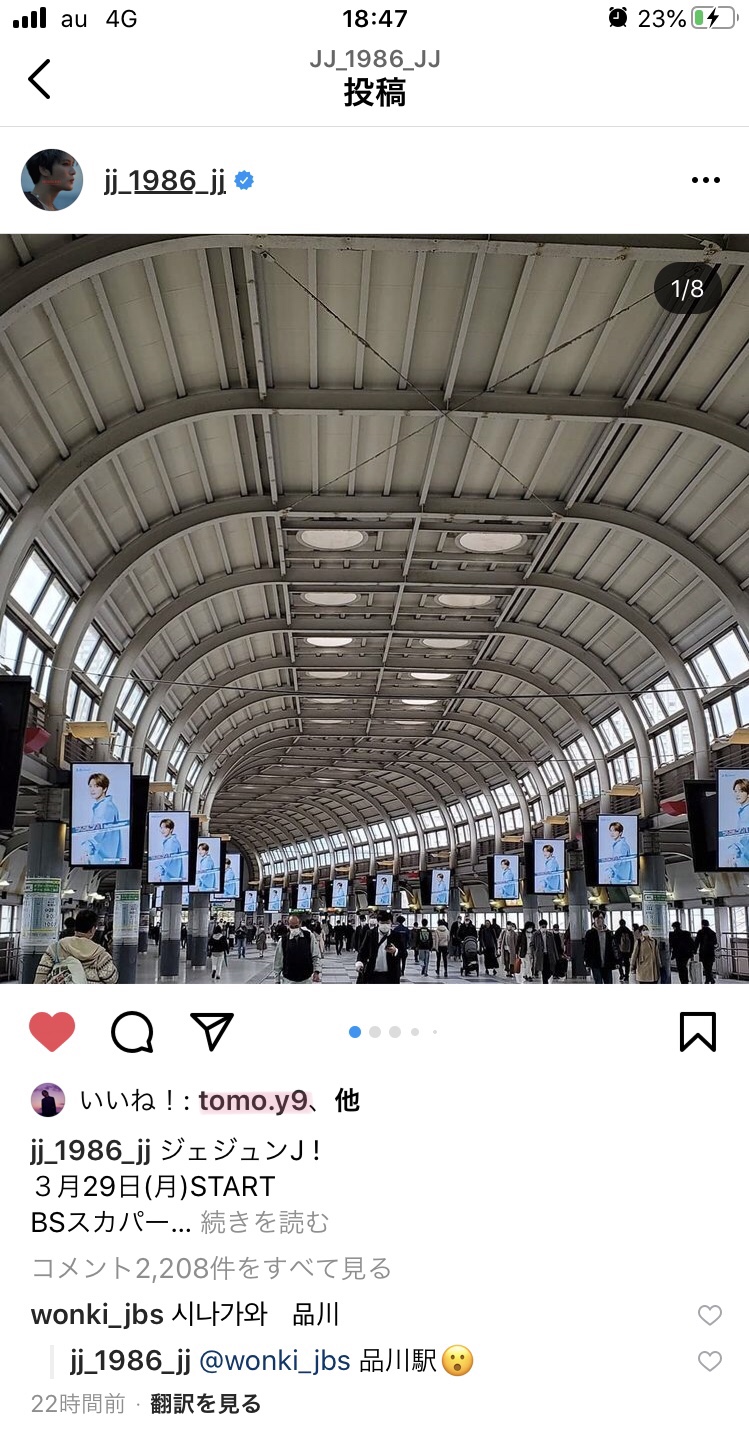Like the wonki_jbs comment heart
This screenshot has height=1435, width=749.
tap(710, 1315)
